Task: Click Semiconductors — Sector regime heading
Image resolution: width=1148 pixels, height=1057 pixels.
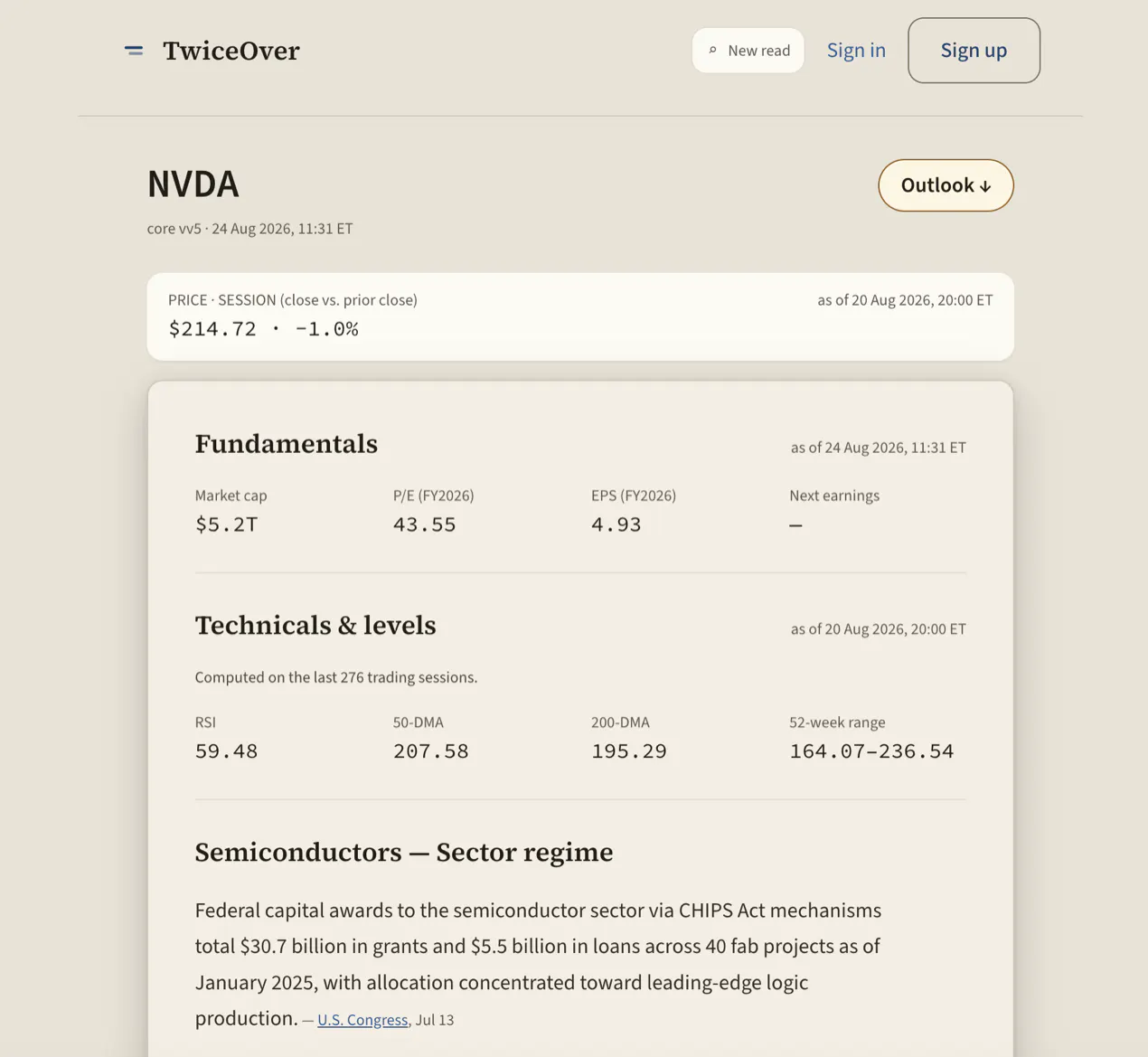Action: point(404,853)
